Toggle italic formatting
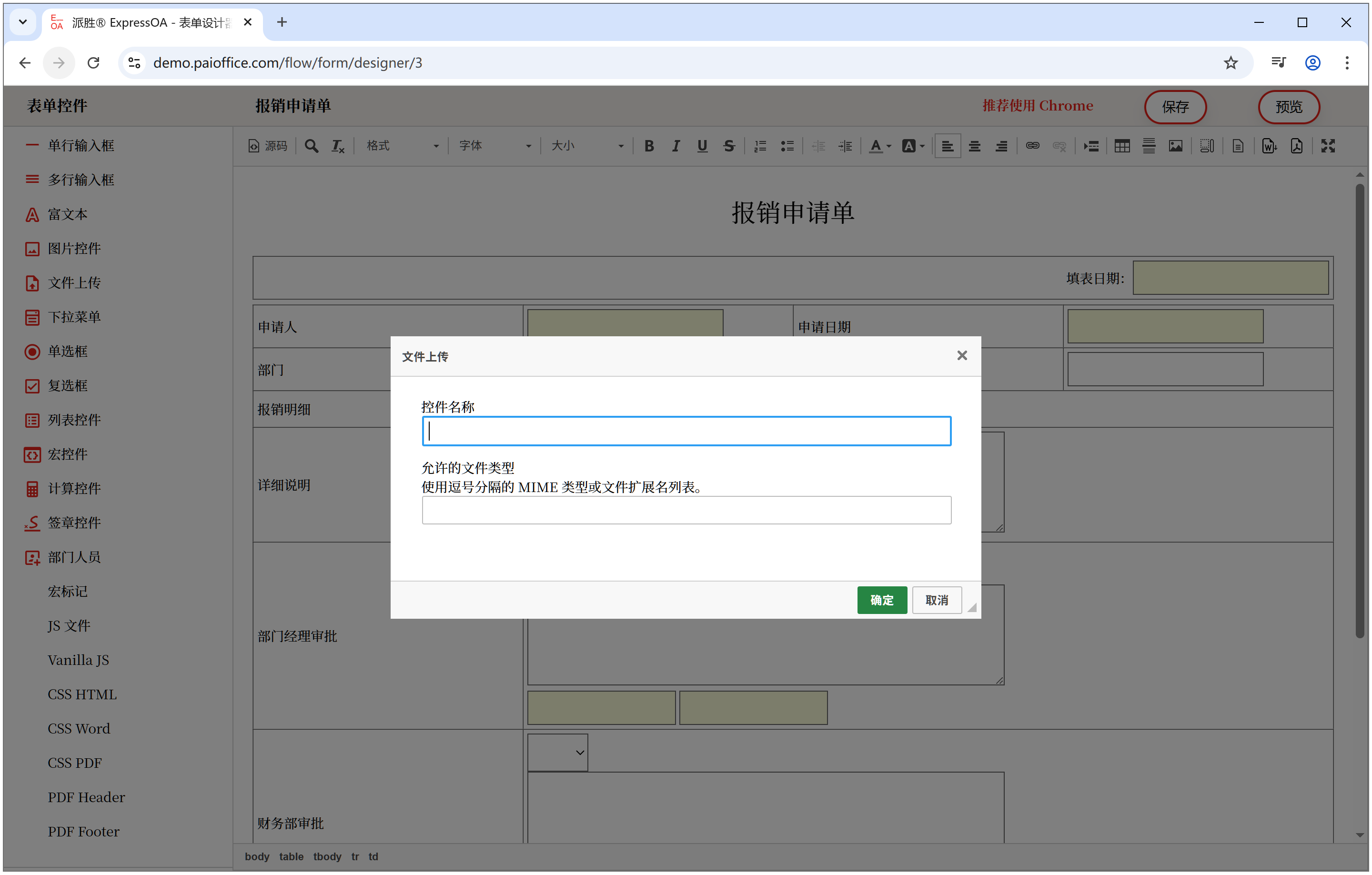This screenshot has height=875, width=1372. click(x=676, y=146)
